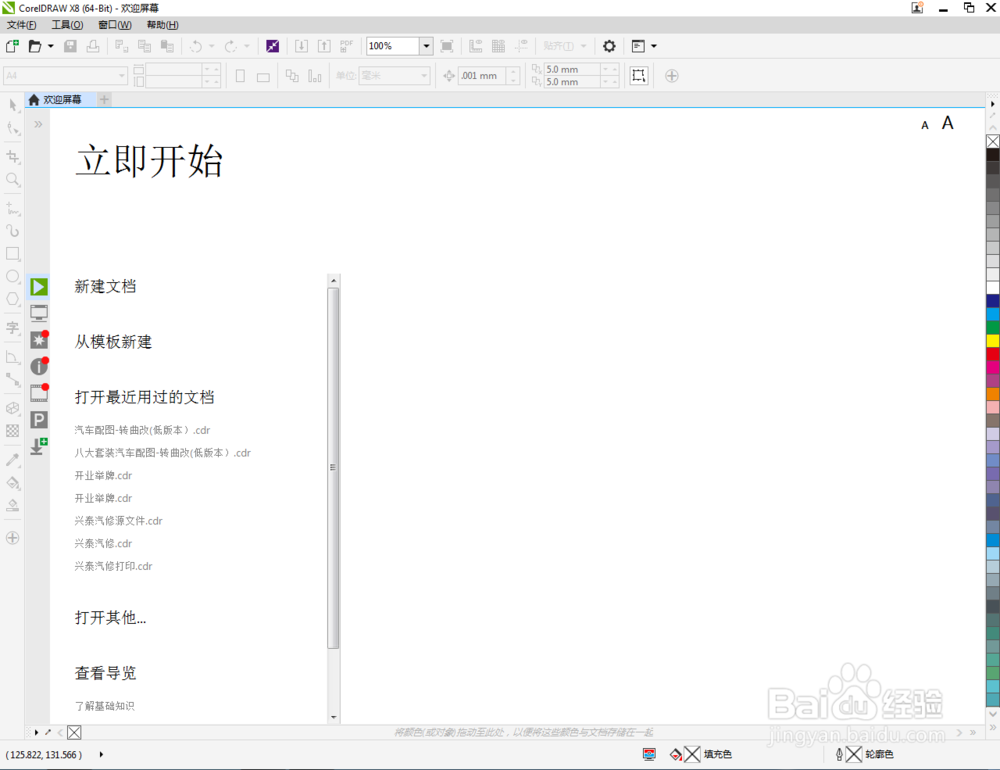Click the green Get Started sidebar icon
The image size is (1000, 770).
coord(39,287)
